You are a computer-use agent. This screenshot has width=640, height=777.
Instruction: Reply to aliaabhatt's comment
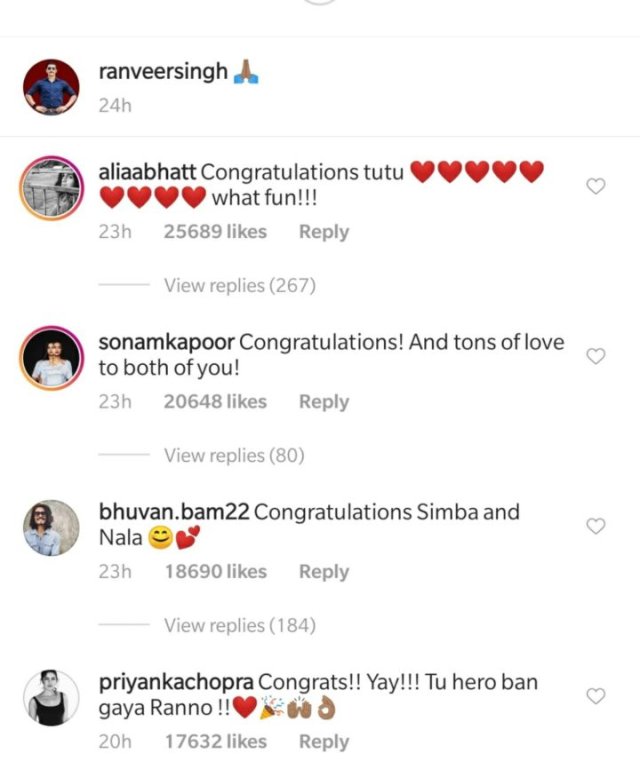323,232
